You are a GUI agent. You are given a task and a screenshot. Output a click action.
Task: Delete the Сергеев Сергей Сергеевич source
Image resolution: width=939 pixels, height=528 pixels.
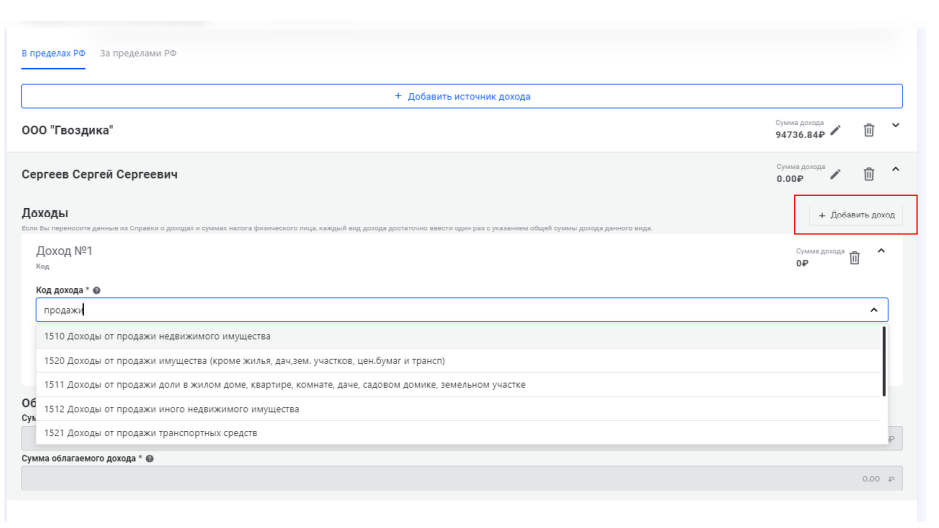(x=869, y=175)
